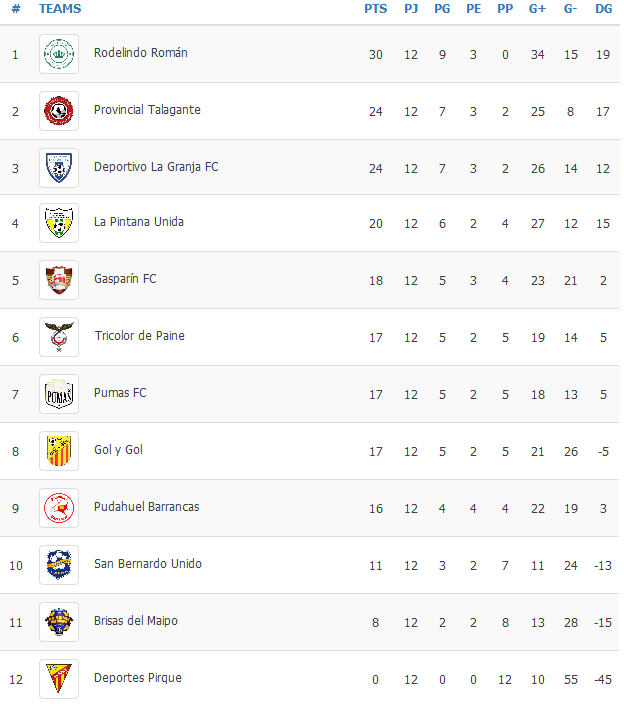Click the TEAMS column header

pos(60,9)
